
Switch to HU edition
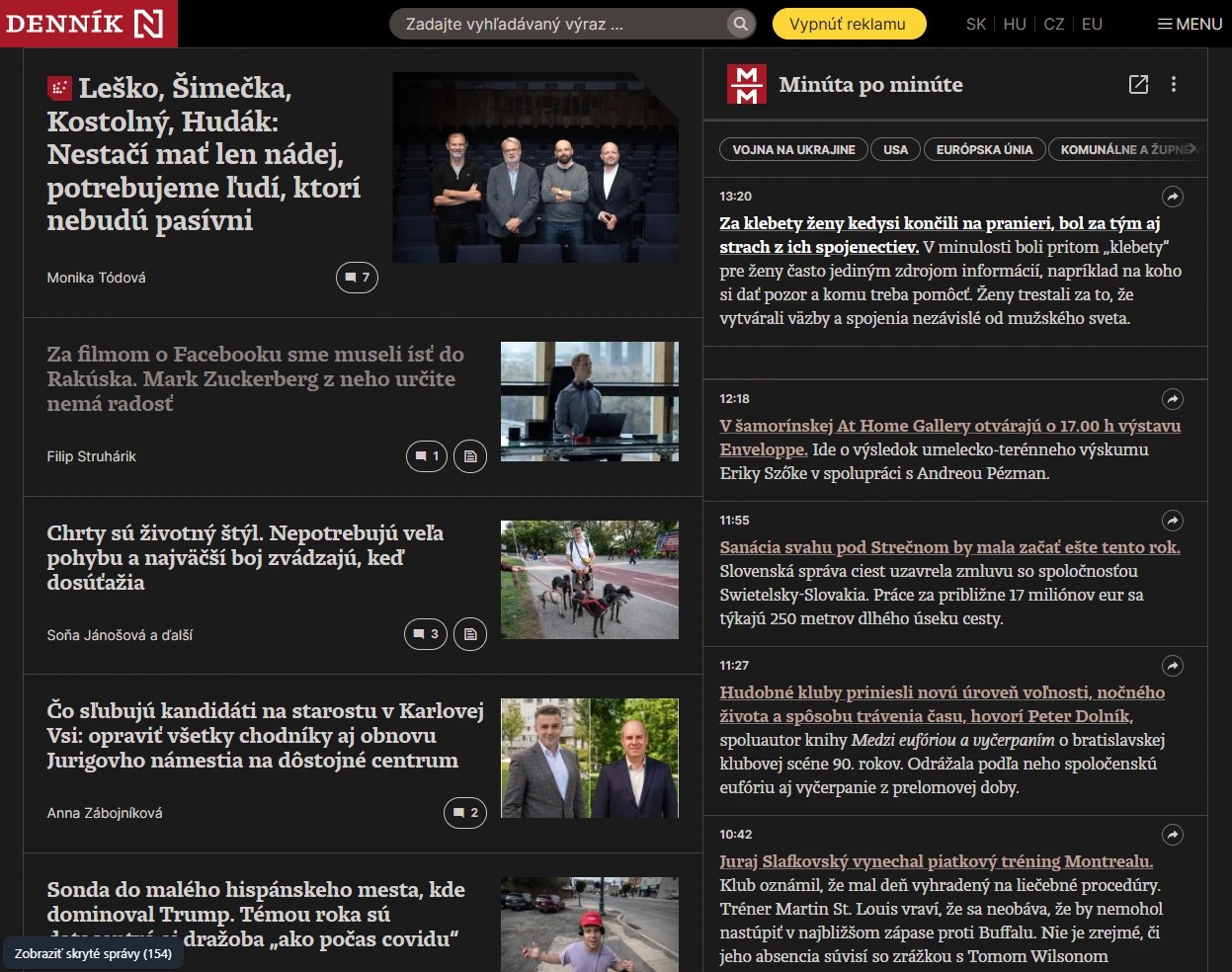click(1015, 24)
